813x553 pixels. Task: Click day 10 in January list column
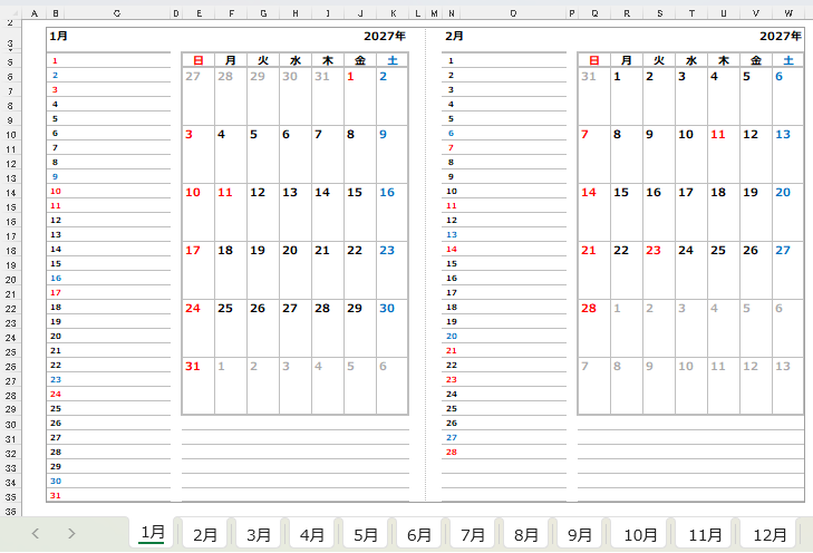click(55, 191)
